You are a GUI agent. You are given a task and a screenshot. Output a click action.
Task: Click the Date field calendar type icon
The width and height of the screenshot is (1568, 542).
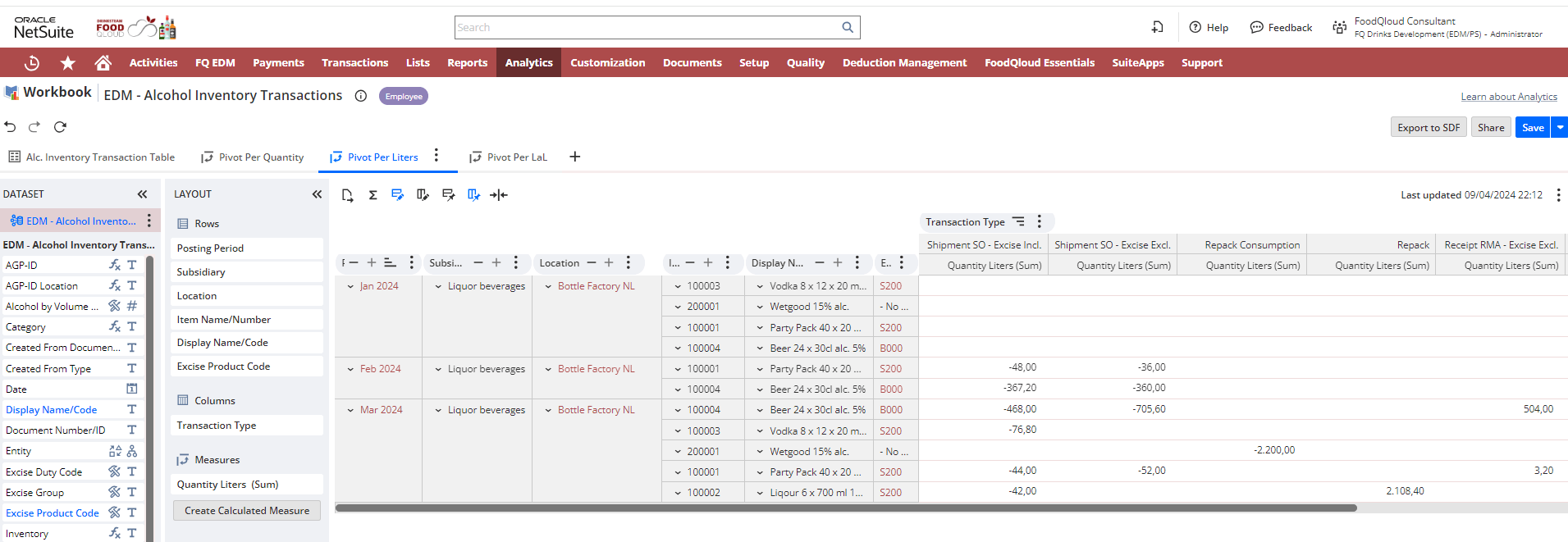point(131,389)
